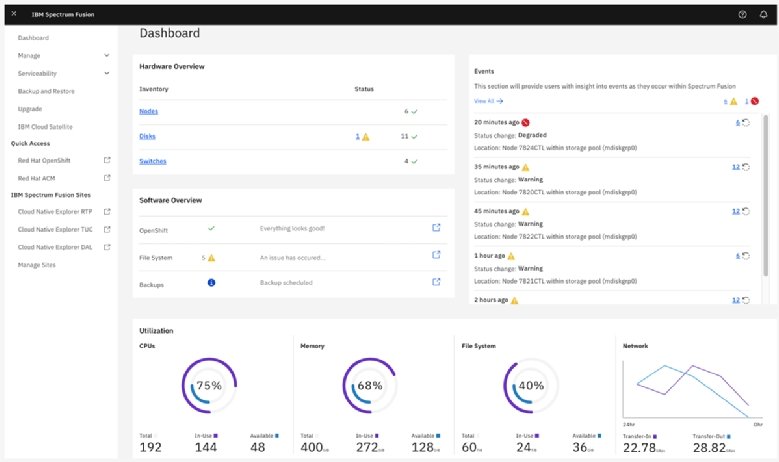Click the Backups blue info icon
Image resolution: width=779 pixels, height=462 pixels.
click(211, 283)
